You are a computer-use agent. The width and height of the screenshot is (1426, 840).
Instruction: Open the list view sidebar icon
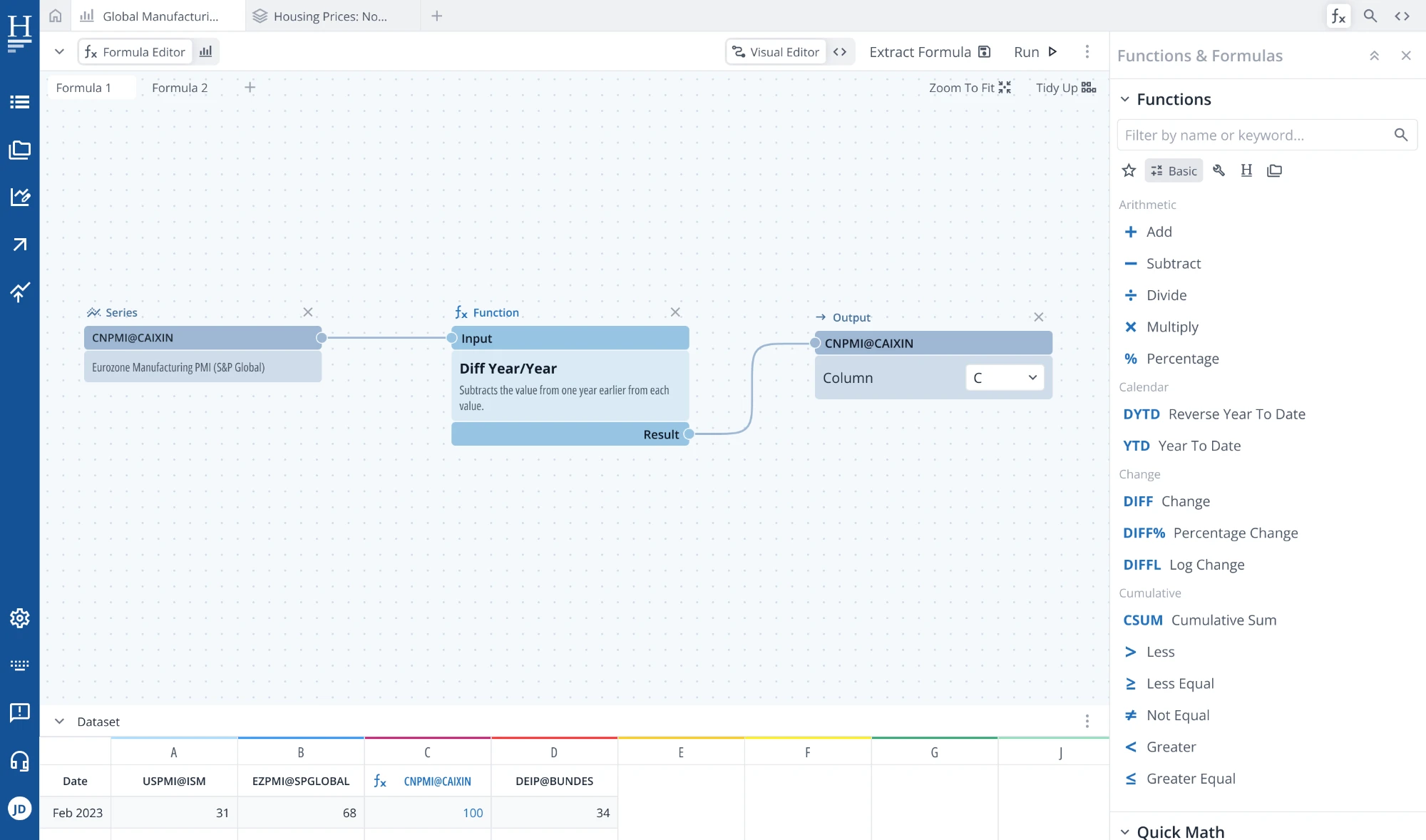20,102
